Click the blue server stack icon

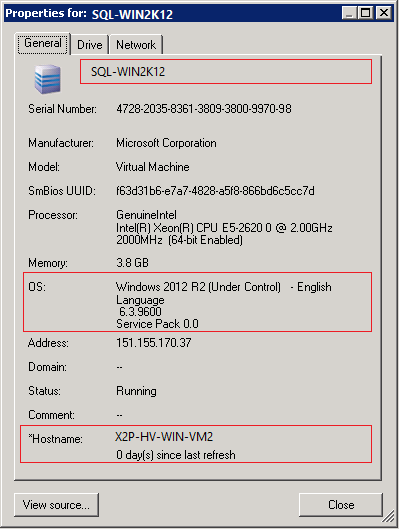(48, 79)
